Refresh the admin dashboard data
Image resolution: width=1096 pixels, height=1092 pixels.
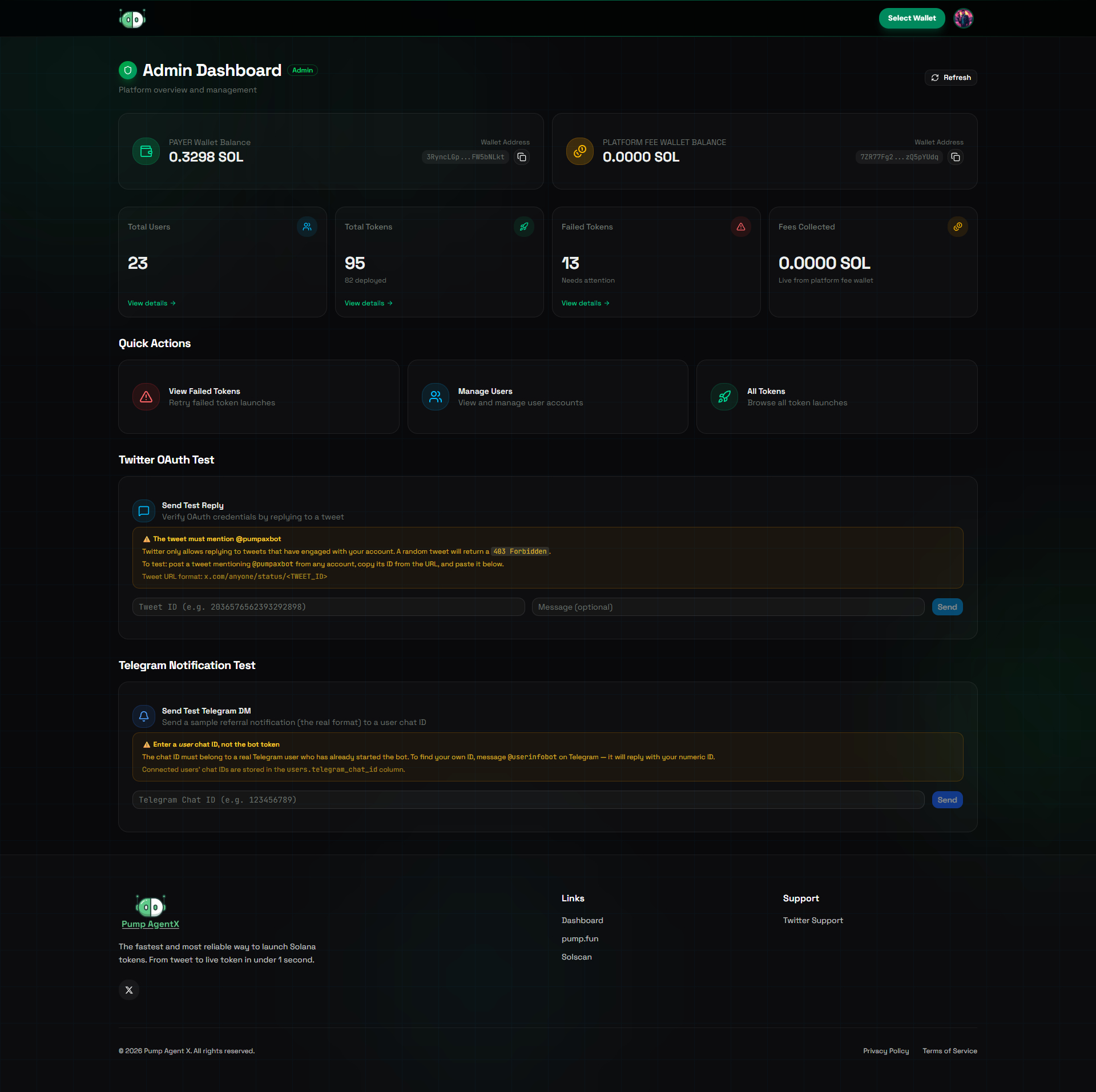point(950,78)
